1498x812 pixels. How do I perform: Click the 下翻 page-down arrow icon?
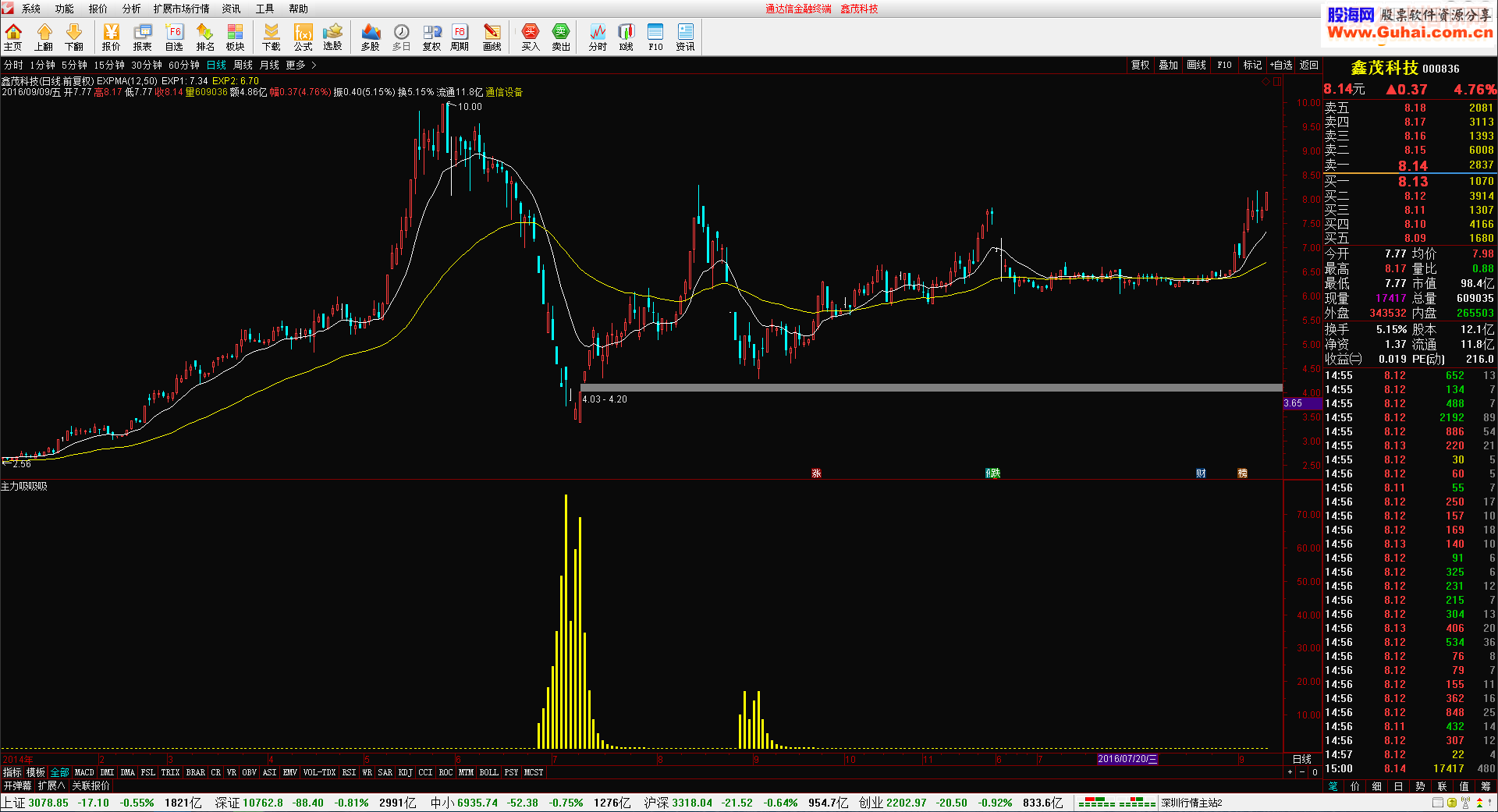(x=74, y=37)
